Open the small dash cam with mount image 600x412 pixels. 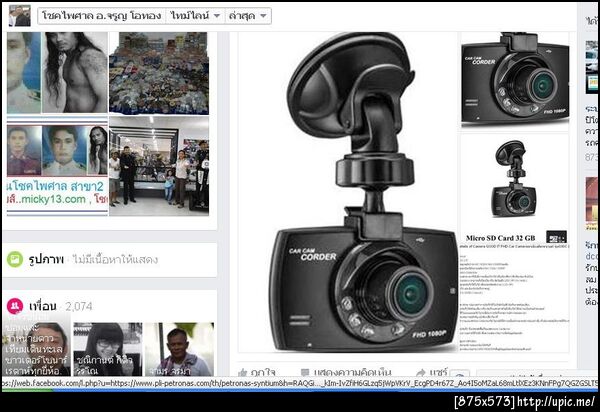tap(515, 180)
